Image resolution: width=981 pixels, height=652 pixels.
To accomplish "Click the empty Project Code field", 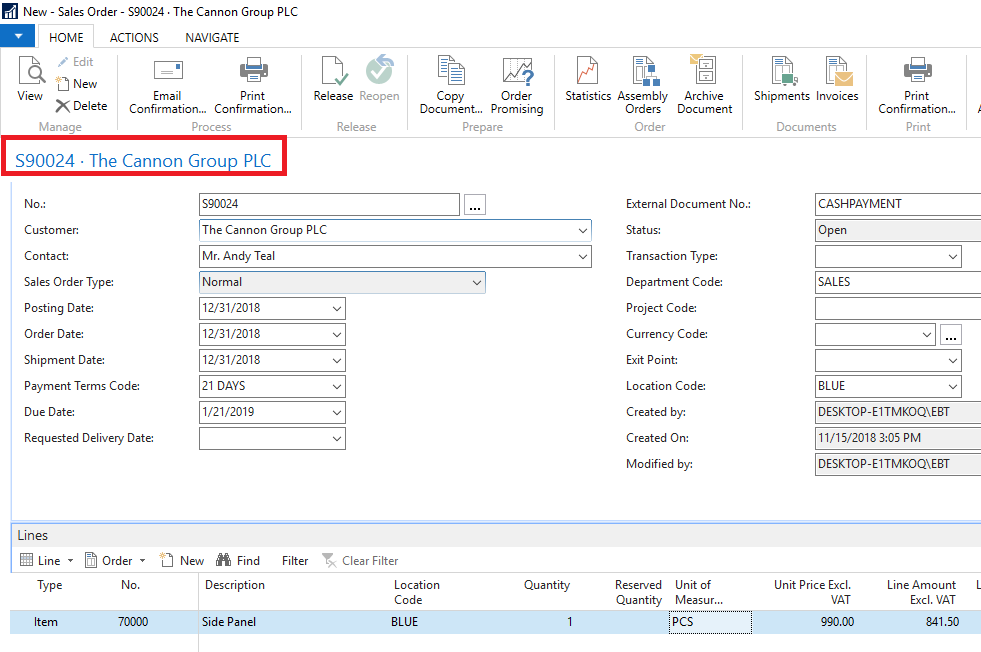I will 898,308.
